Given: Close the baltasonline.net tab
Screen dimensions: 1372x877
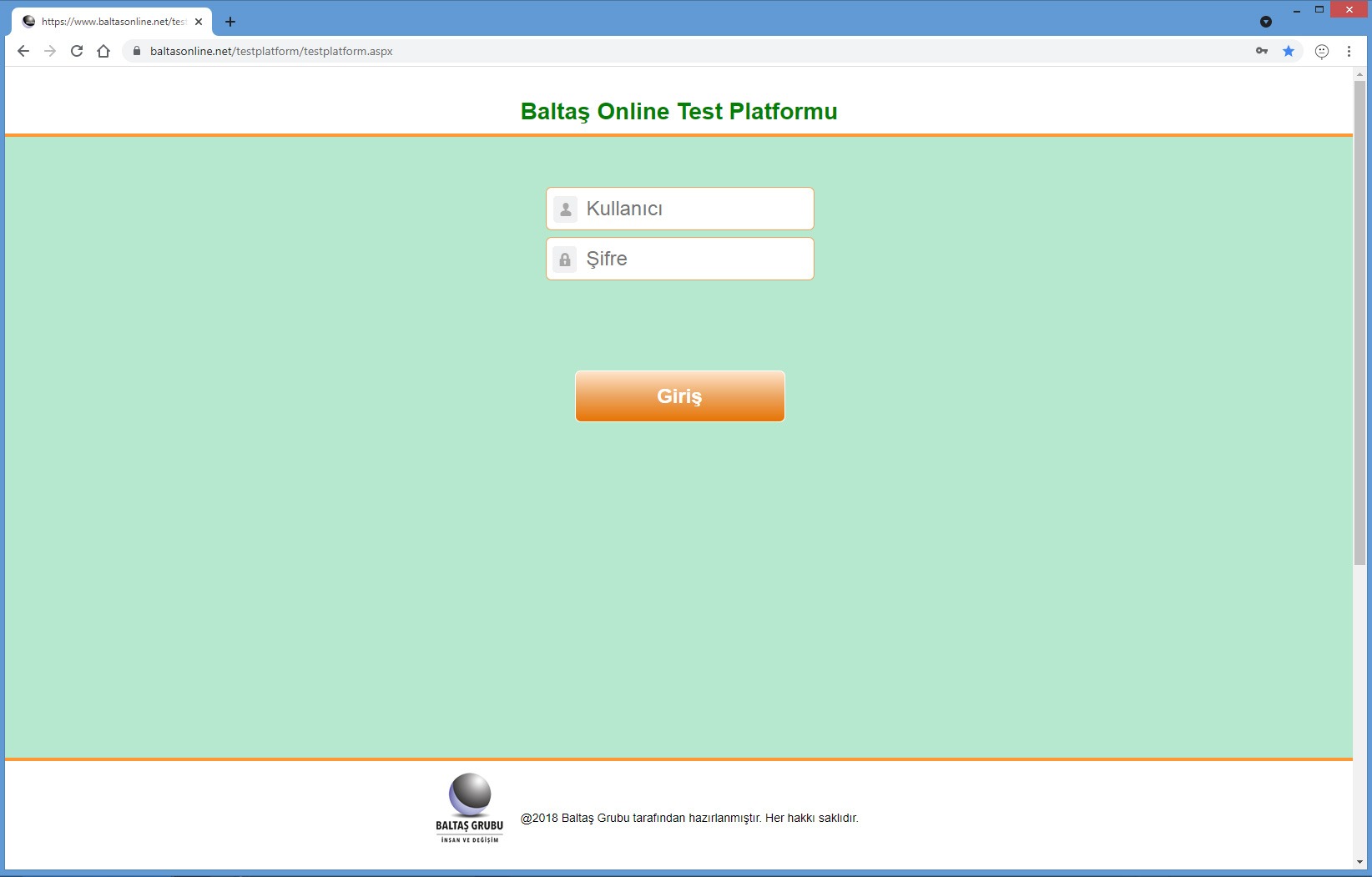Looking at the screenshot, I should click(x=199, y=22).
